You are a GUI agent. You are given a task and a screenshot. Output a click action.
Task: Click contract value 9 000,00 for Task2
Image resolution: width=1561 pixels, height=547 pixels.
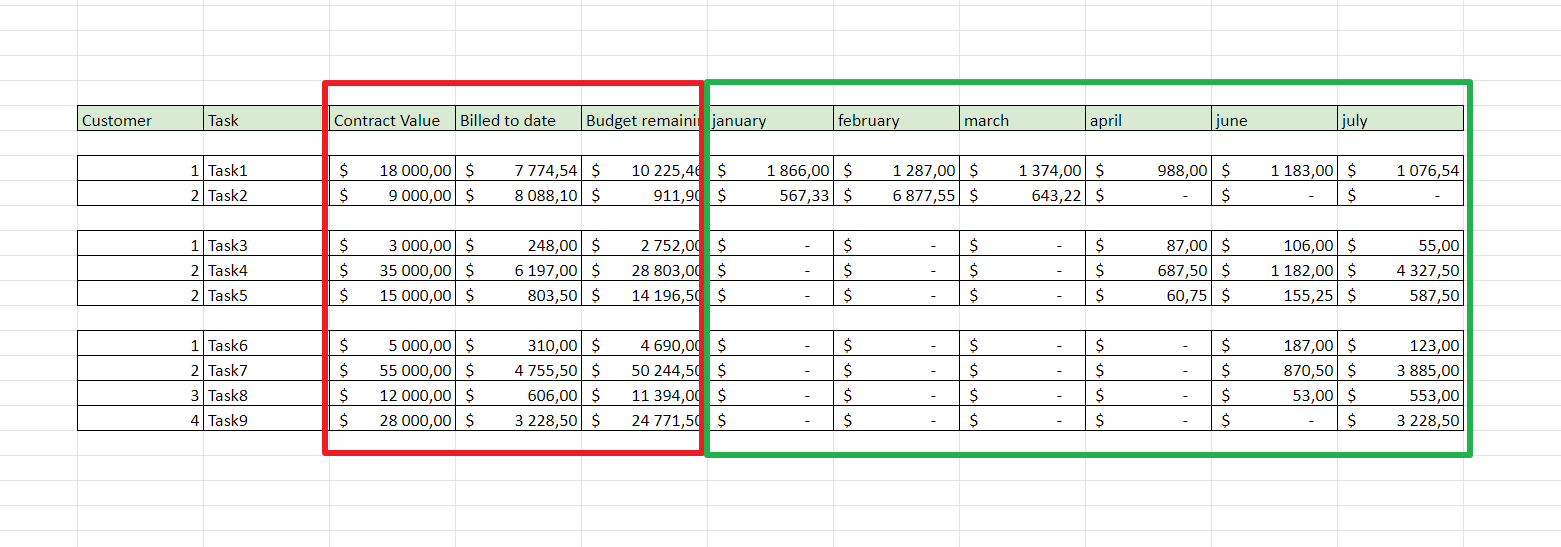click(393, 194)
